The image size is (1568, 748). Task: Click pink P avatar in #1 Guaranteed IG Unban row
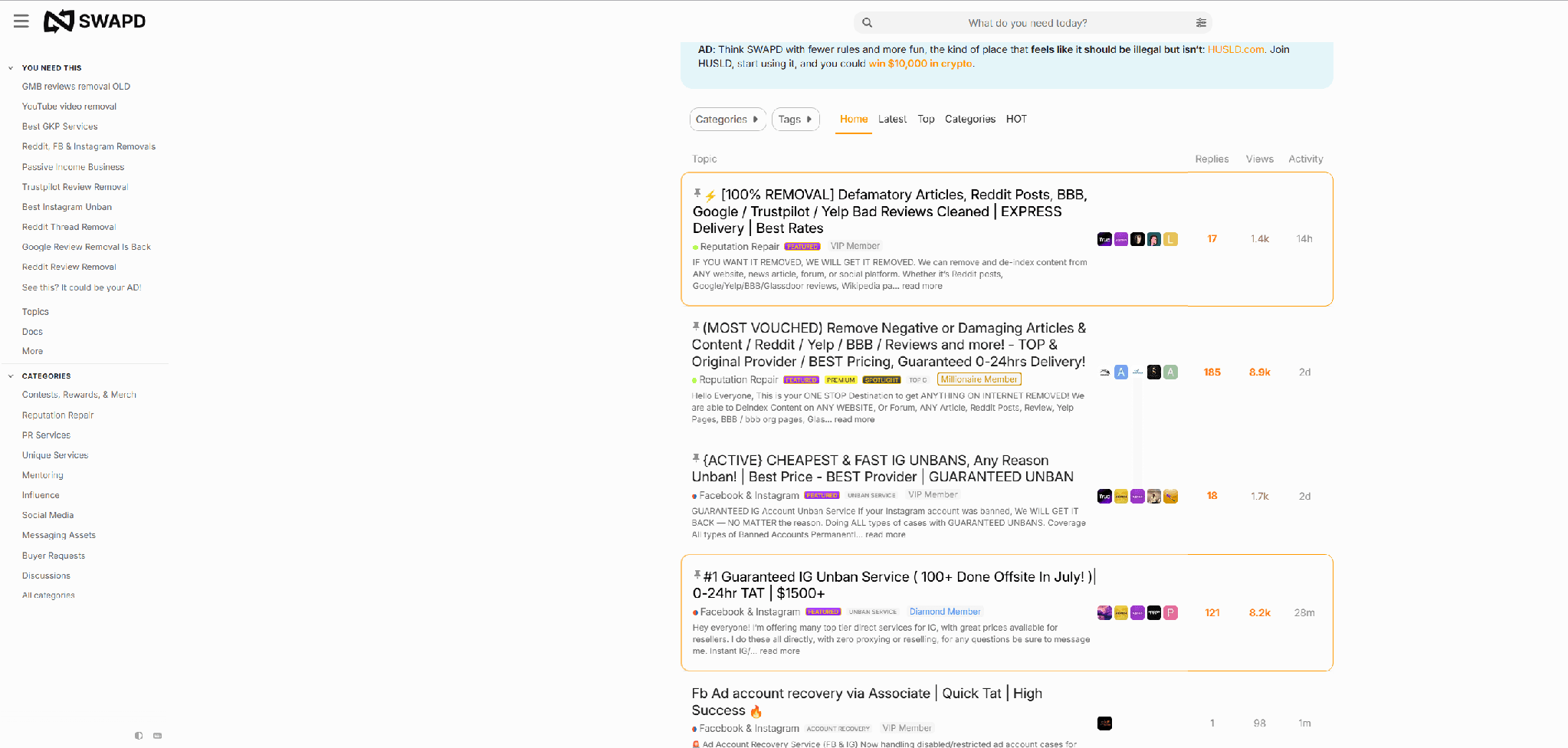(x=1170, y=613)
